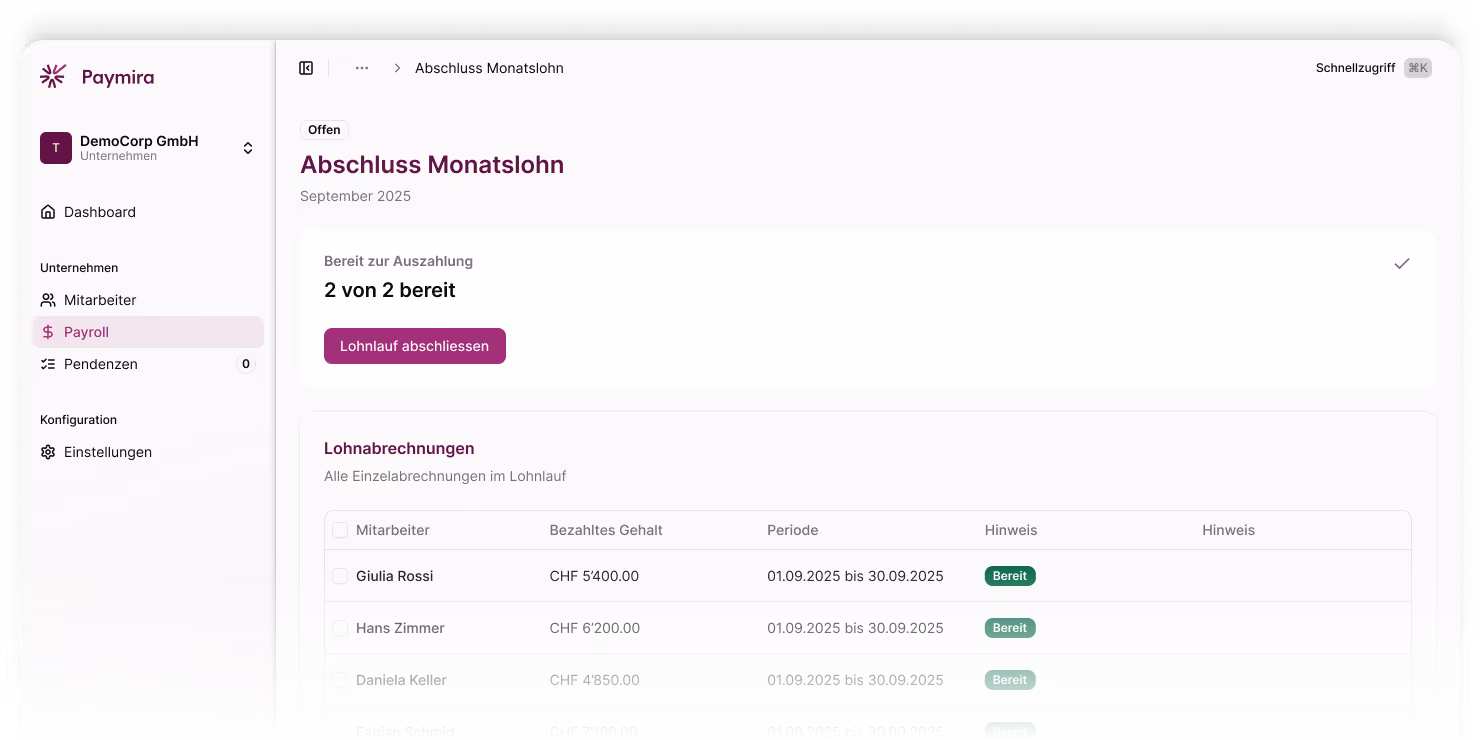Click the Mitarbeiter people icon

tap(48, 300)
